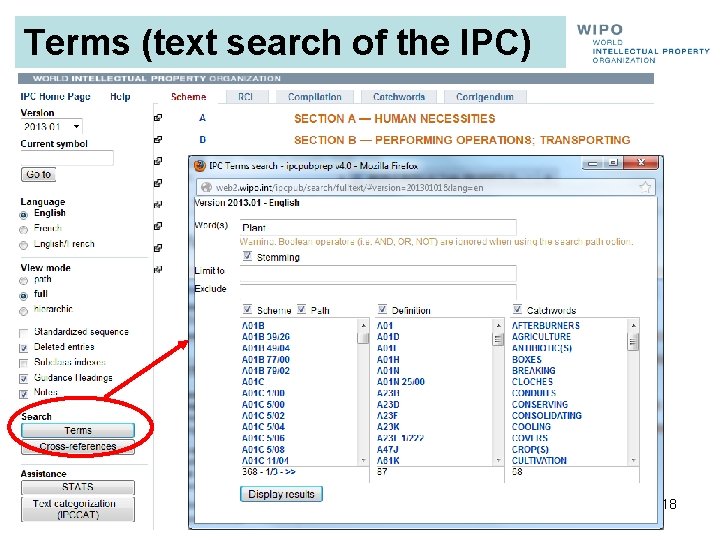
Task: Click the address bar URL in the popup
Action: click(x=349, y=187)
